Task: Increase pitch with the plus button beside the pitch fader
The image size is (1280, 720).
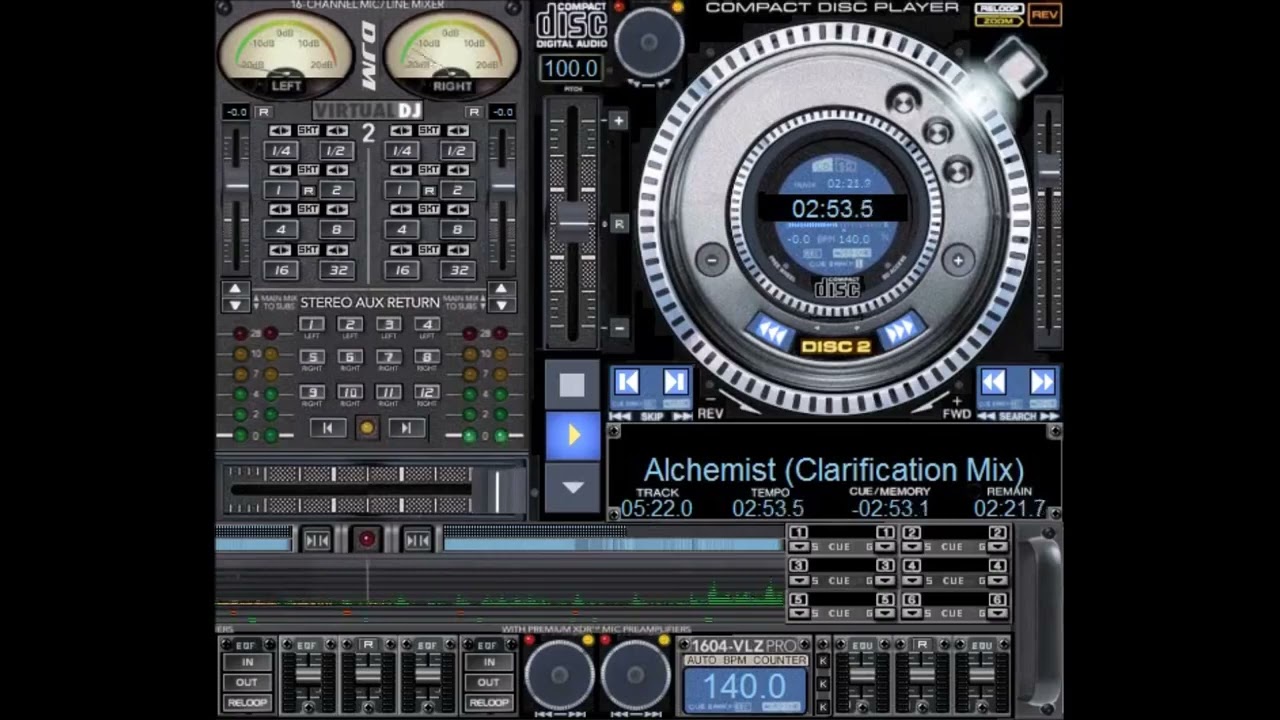Action: coord(618,121)
